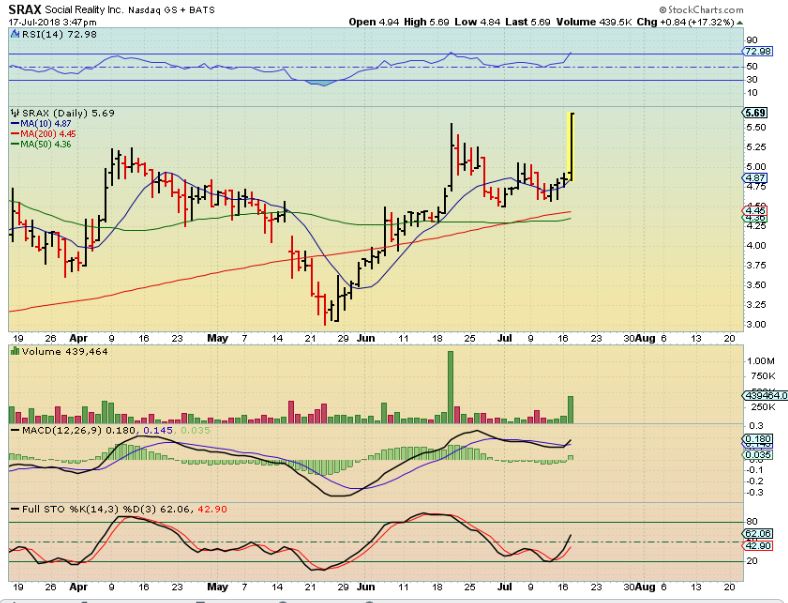The image size is (788, 603).
Task: Click the 5.69 last price tag
Action: (x=756, y=113)
